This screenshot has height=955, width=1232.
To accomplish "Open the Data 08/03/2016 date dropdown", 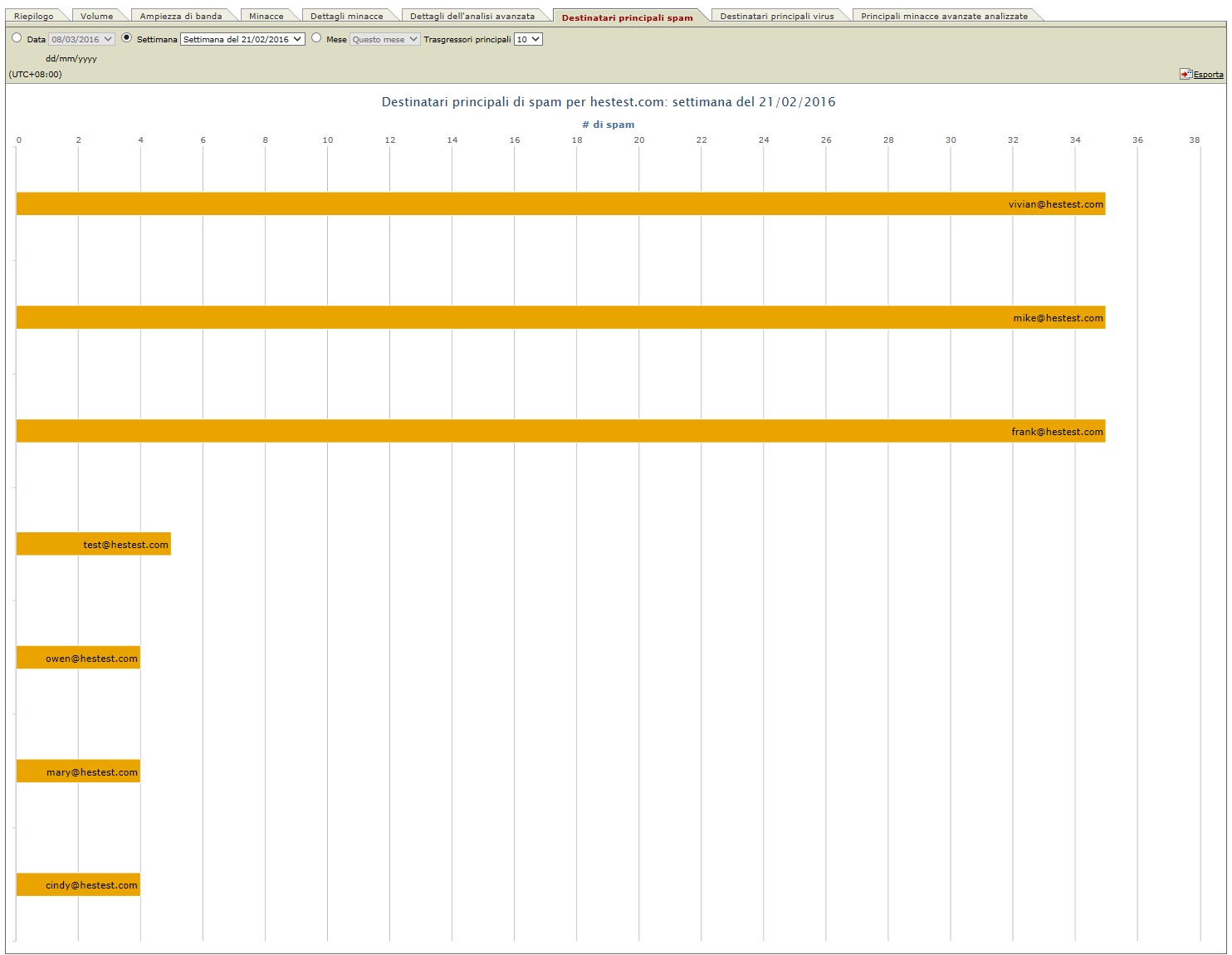I will click(x=81, y=39).
